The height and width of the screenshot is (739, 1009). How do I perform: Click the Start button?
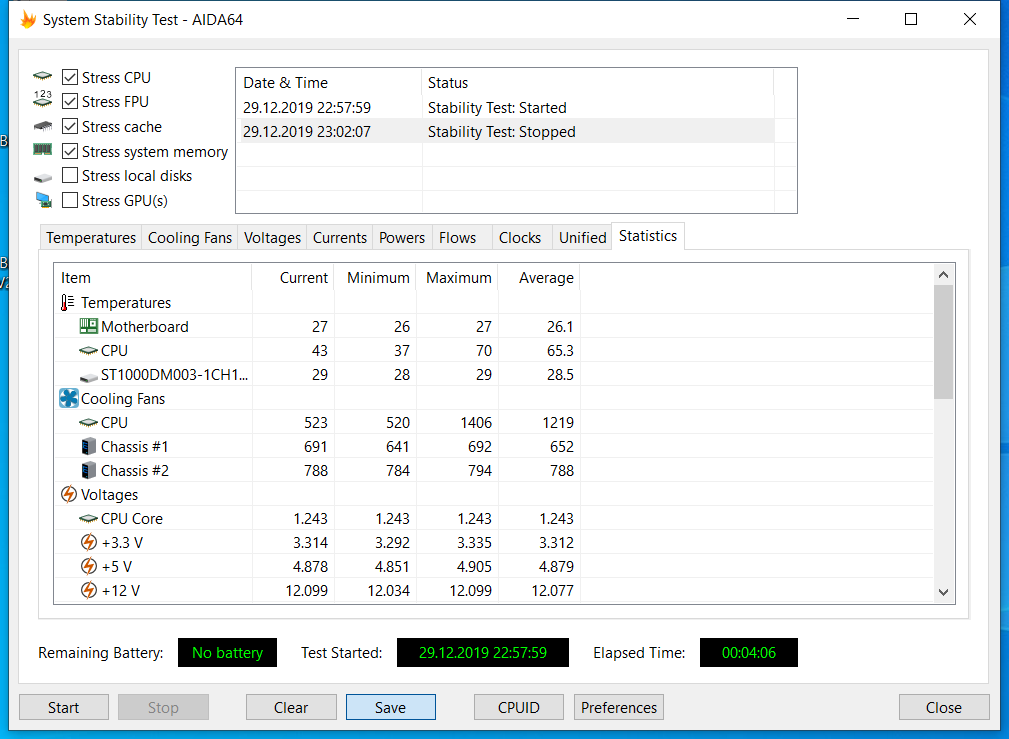click(64, 707)
